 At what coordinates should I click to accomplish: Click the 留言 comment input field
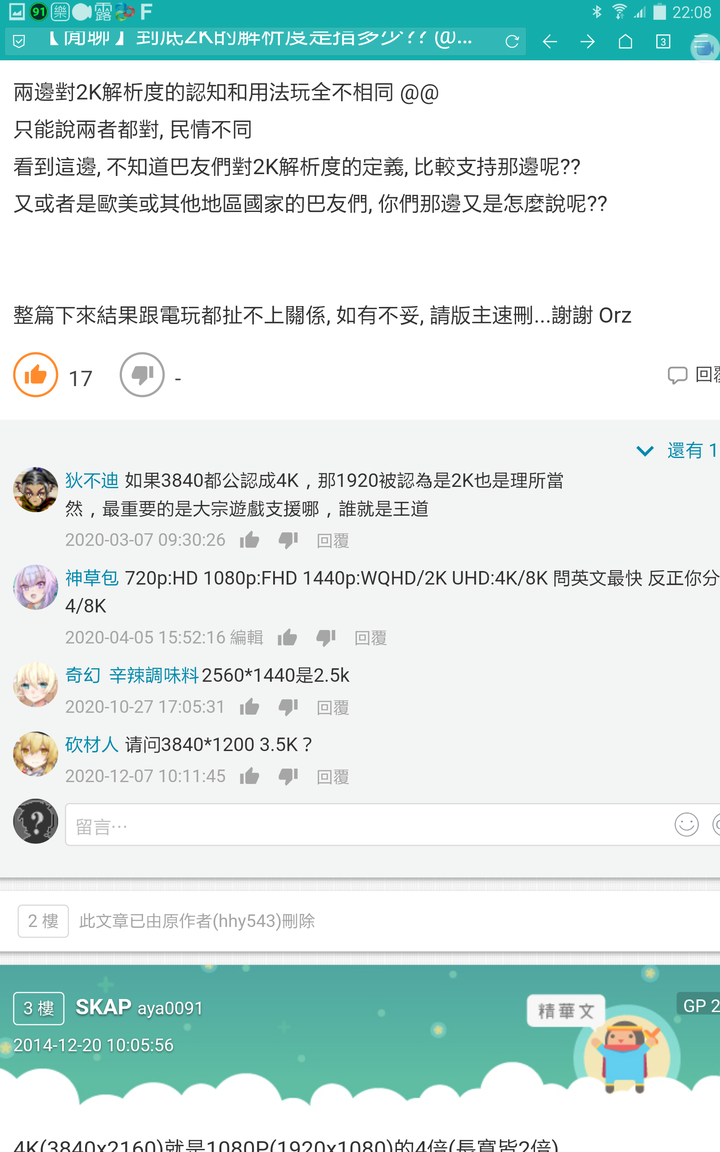[367, 824]
